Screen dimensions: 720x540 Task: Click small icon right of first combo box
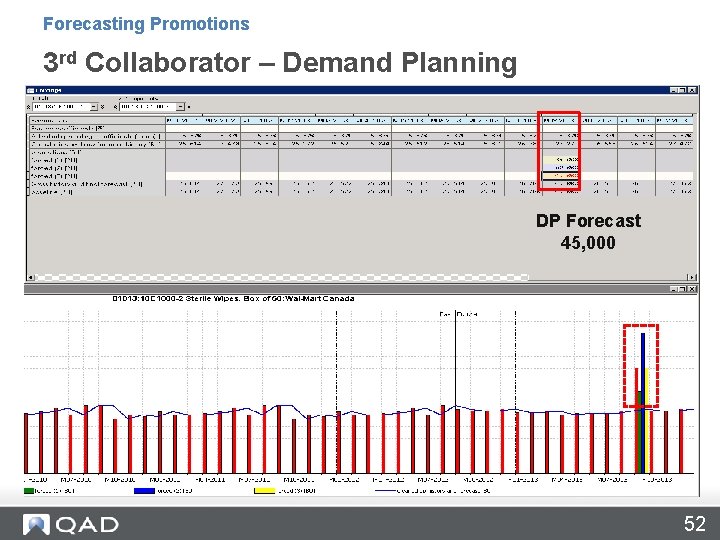[x=102, y=107]
